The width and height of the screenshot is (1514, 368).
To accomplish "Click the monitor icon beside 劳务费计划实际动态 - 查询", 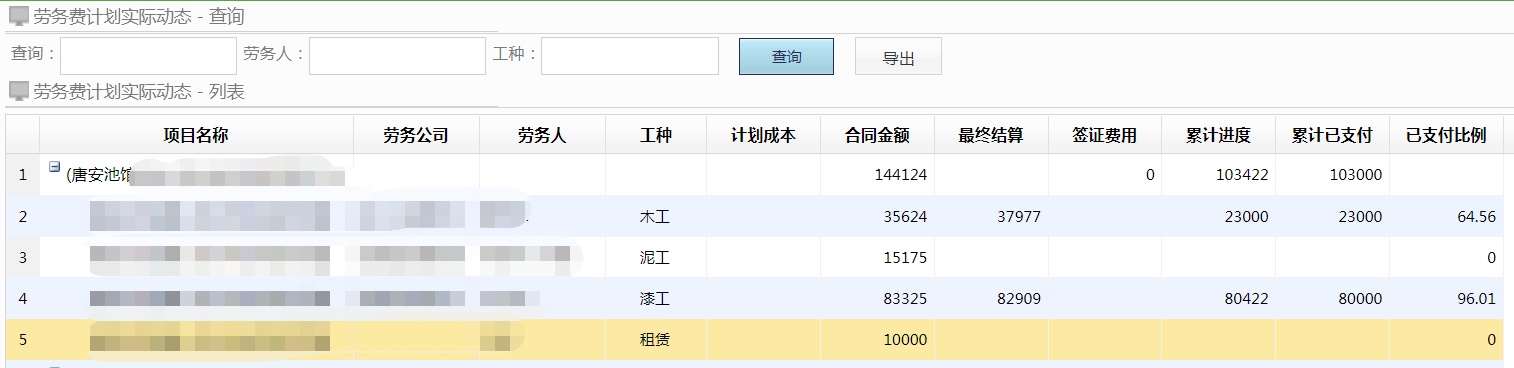I will pyautogui.click(x=19, y=16).
